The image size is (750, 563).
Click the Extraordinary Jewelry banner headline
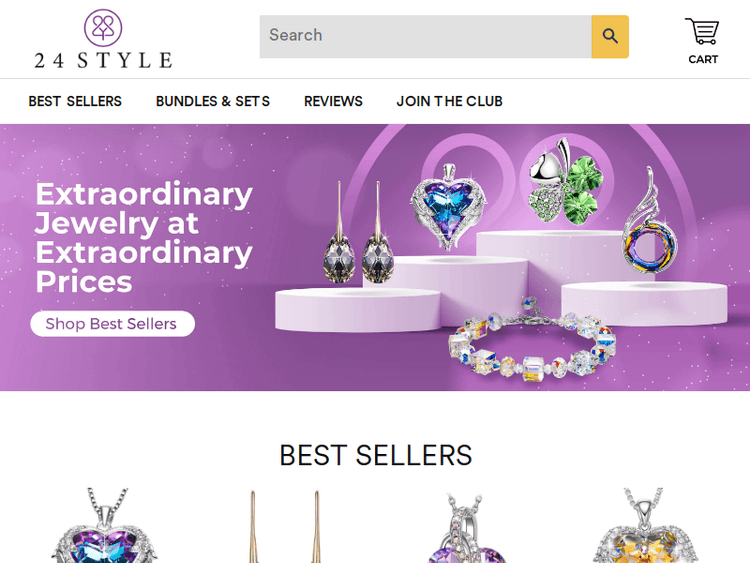143,237
